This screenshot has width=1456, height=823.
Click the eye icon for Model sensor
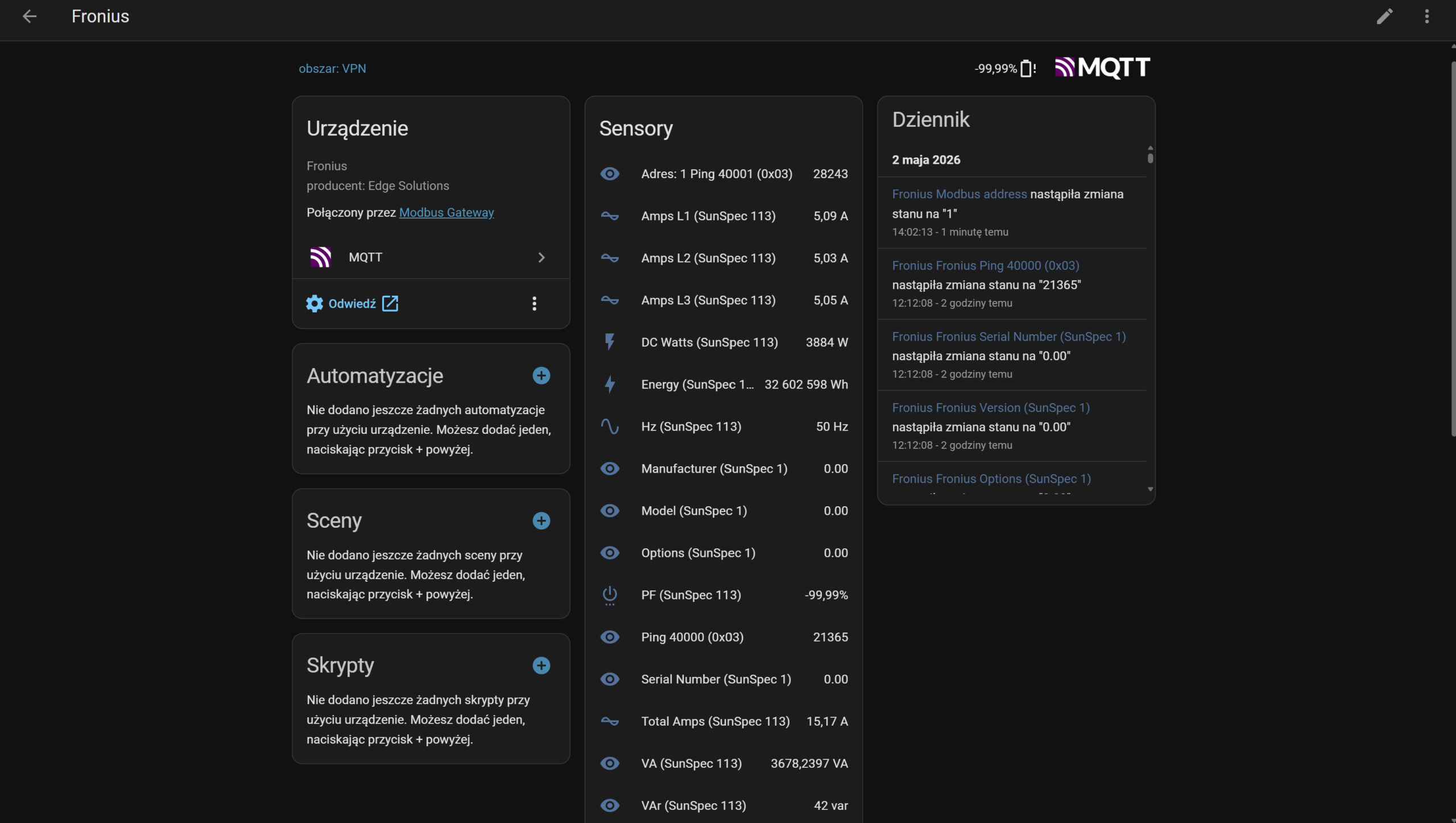point(610,511)
